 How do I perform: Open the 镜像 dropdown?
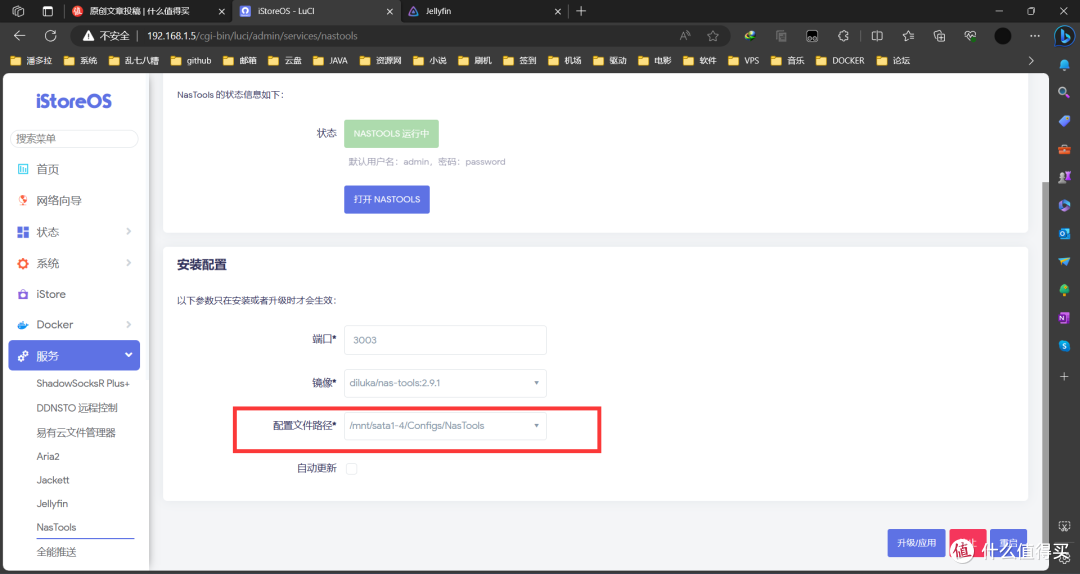(445, 383)
